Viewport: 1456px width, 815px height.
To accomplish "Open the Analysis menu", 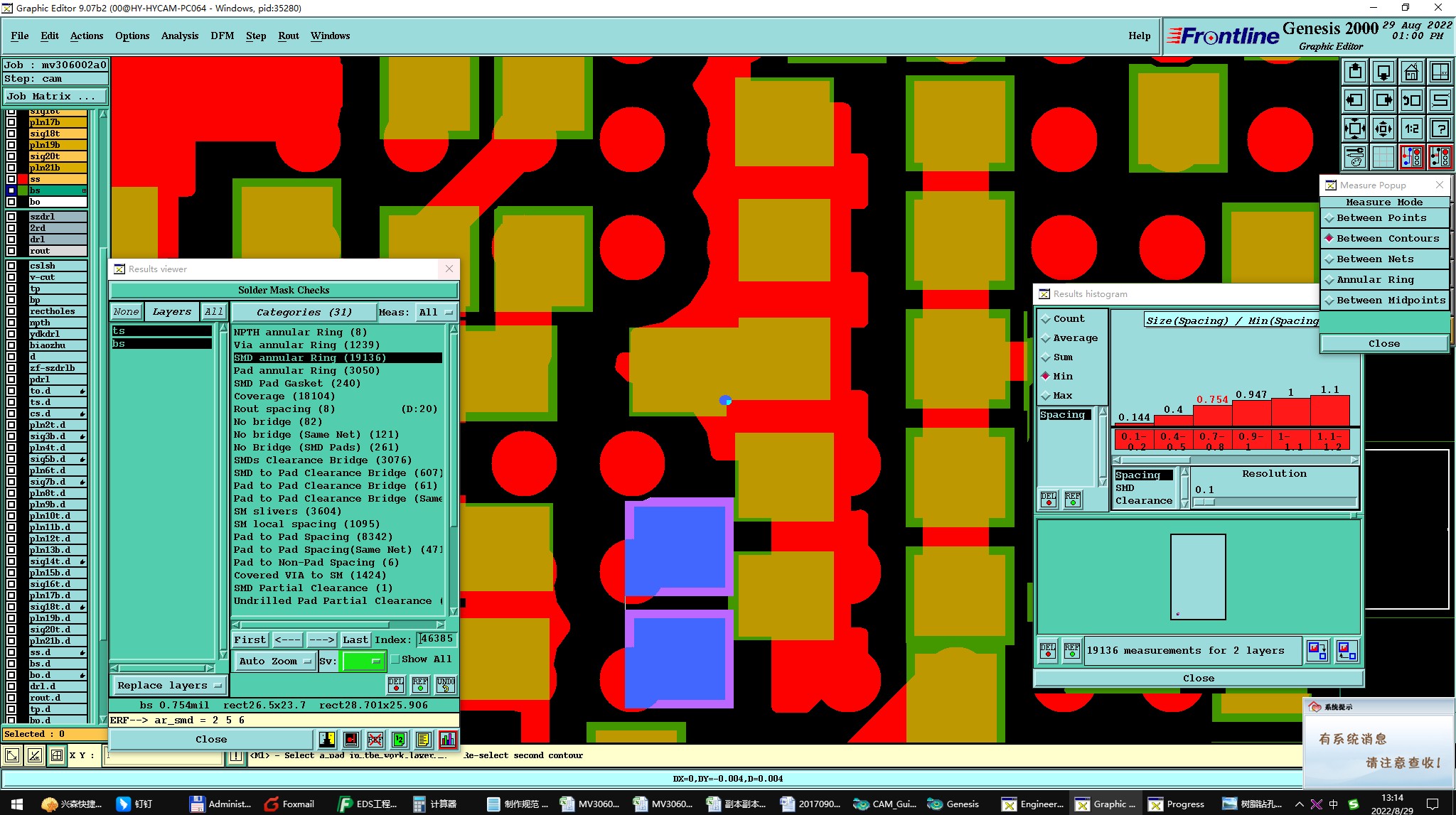I will click(x=179, y=36).
